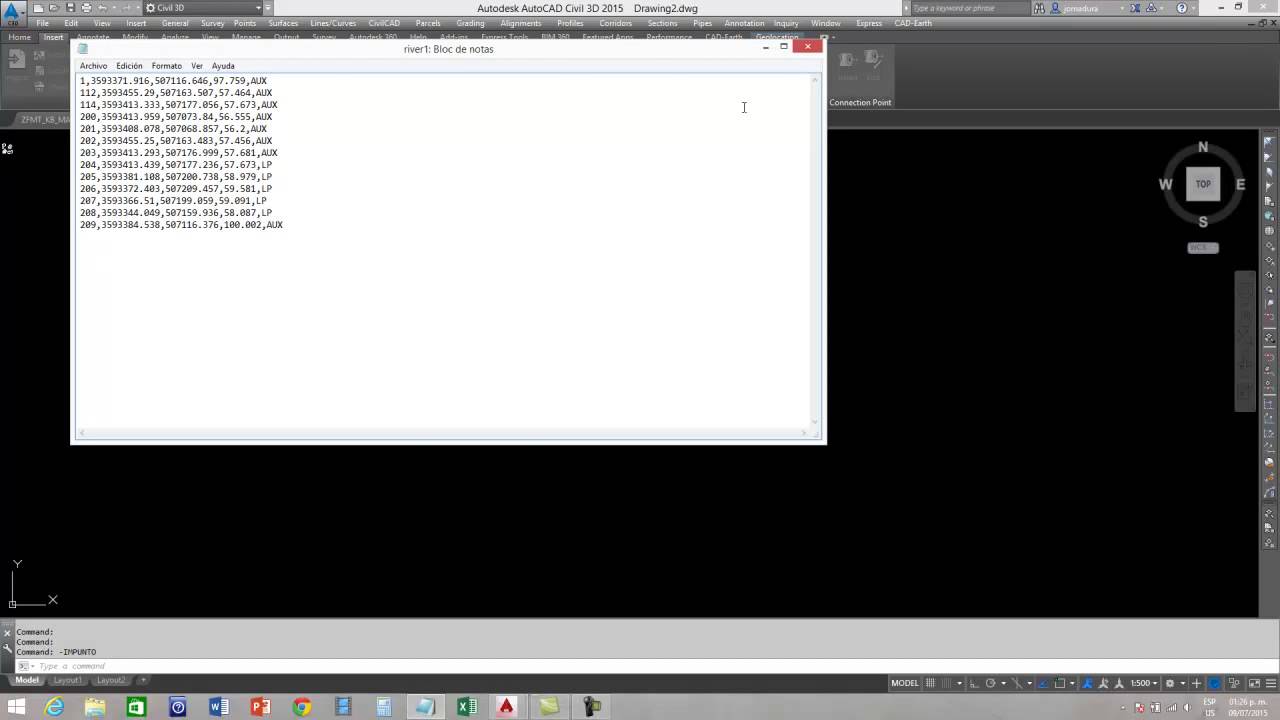Open the Formato menu in Notepad

point(167,66)
